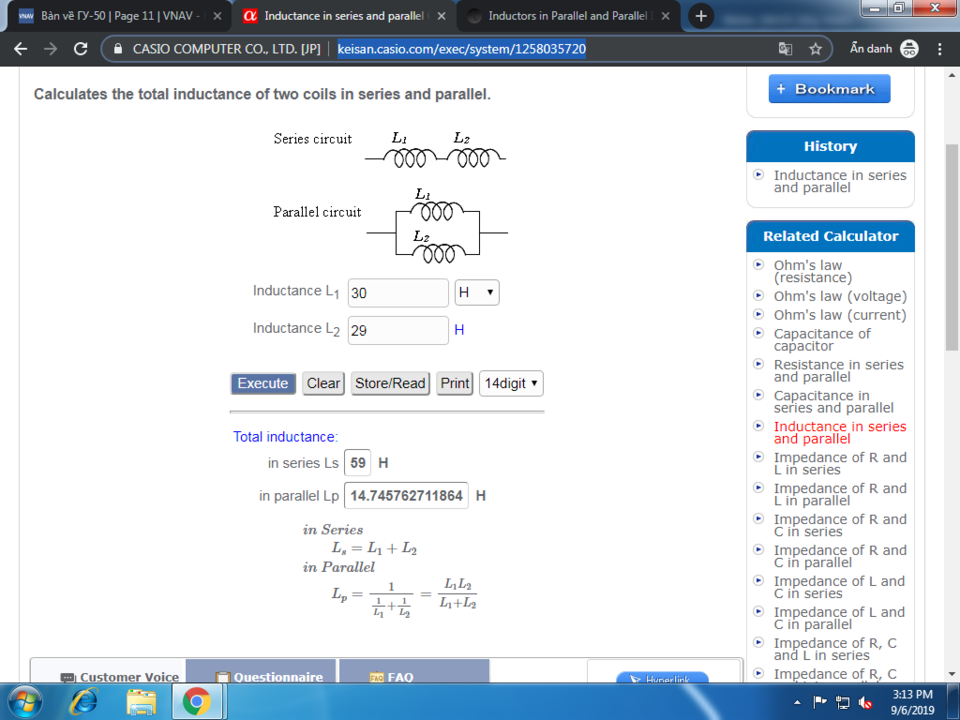Screen dimensions: 960x720
Task: Click the translate page icon in address bar
Action: click(785, 49)
